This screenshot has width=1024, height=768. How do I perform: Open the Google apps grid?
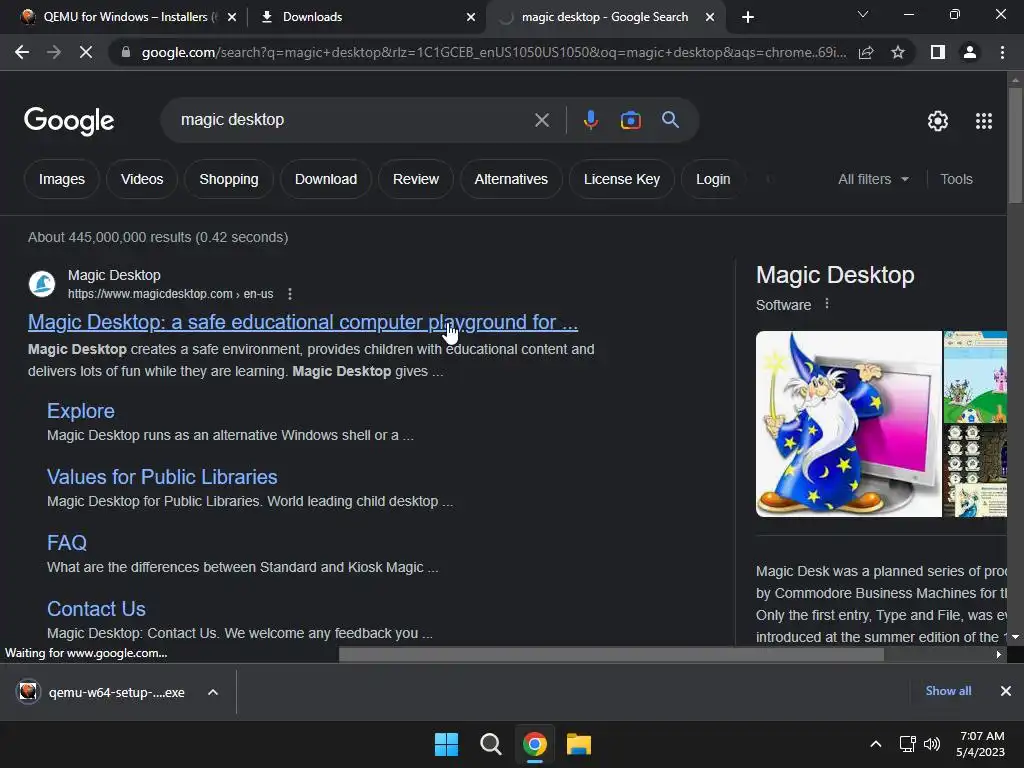[984, 121]
